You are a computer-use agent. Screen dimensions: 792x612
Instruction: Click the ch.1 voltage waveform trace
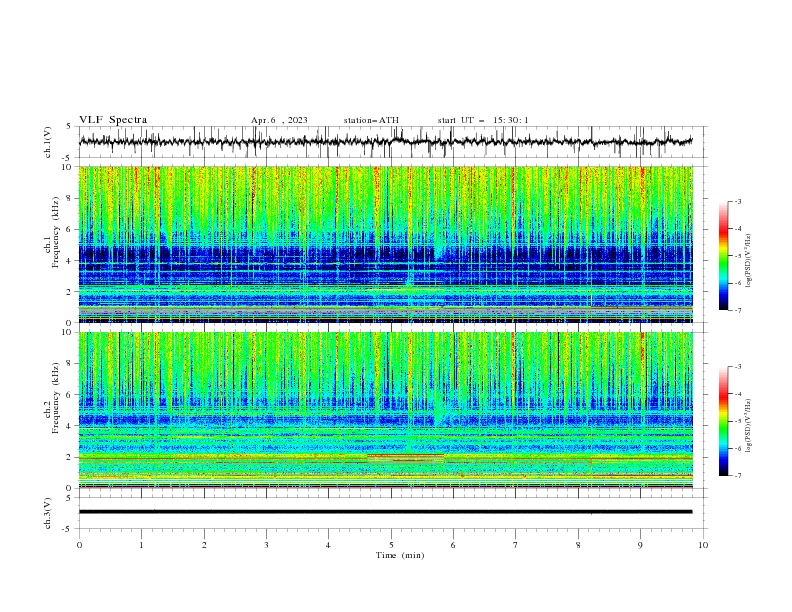385,141
